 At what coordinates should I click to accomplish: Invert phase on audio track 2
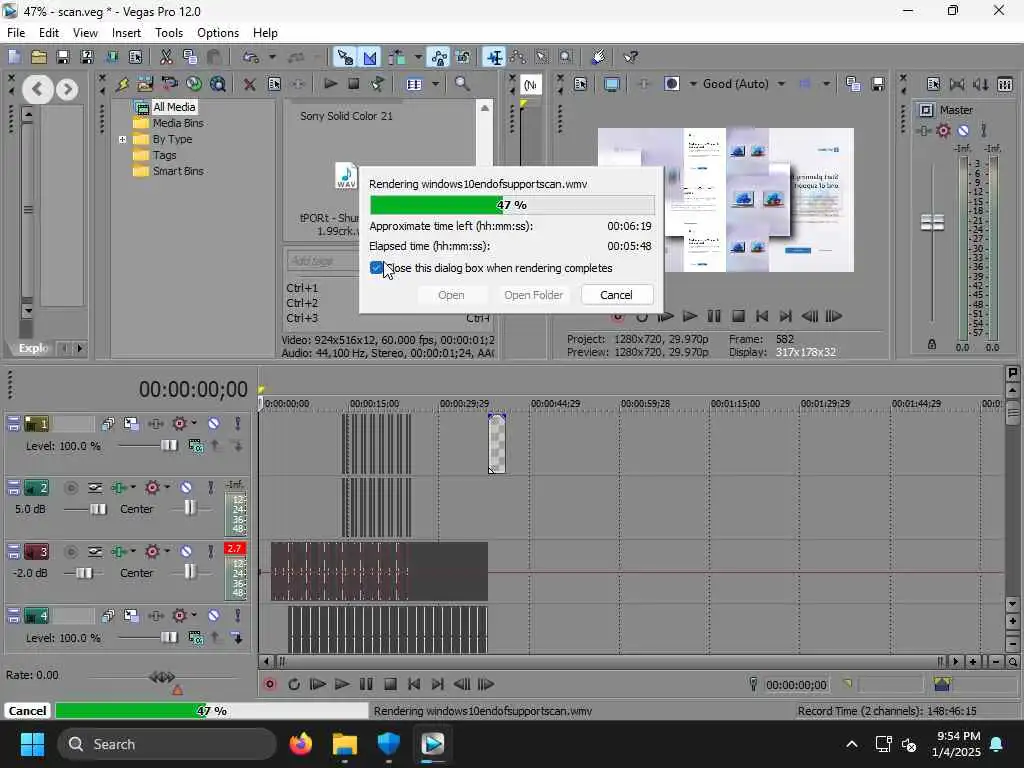[x=95, y=487]
